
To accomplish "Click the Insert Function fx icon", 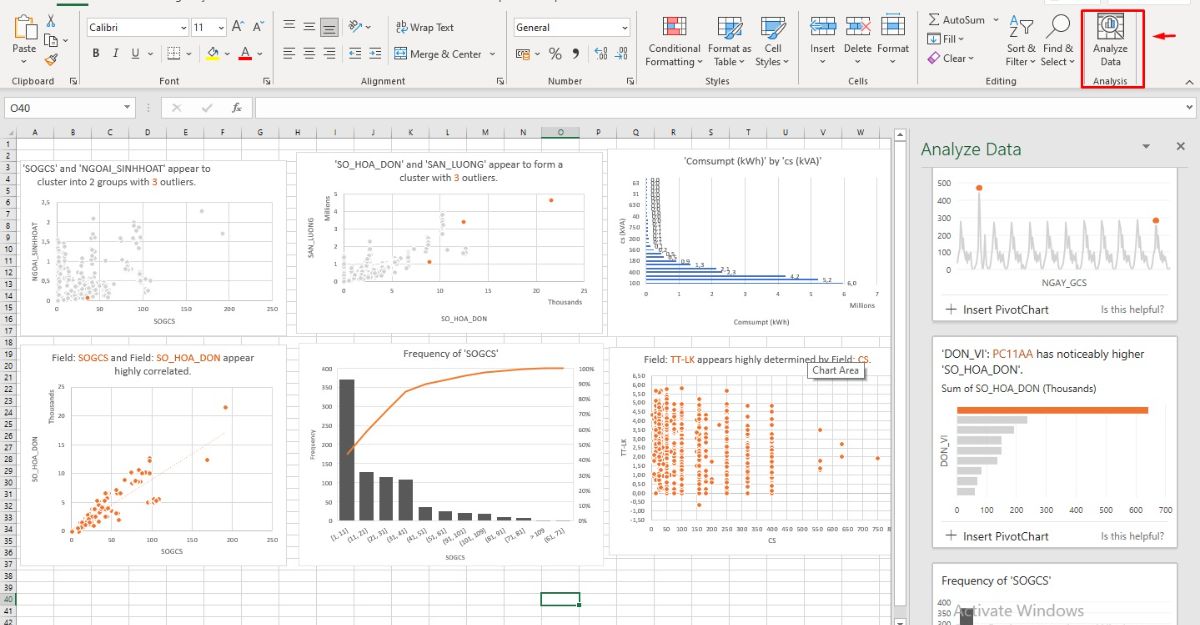I will point(236,107).
